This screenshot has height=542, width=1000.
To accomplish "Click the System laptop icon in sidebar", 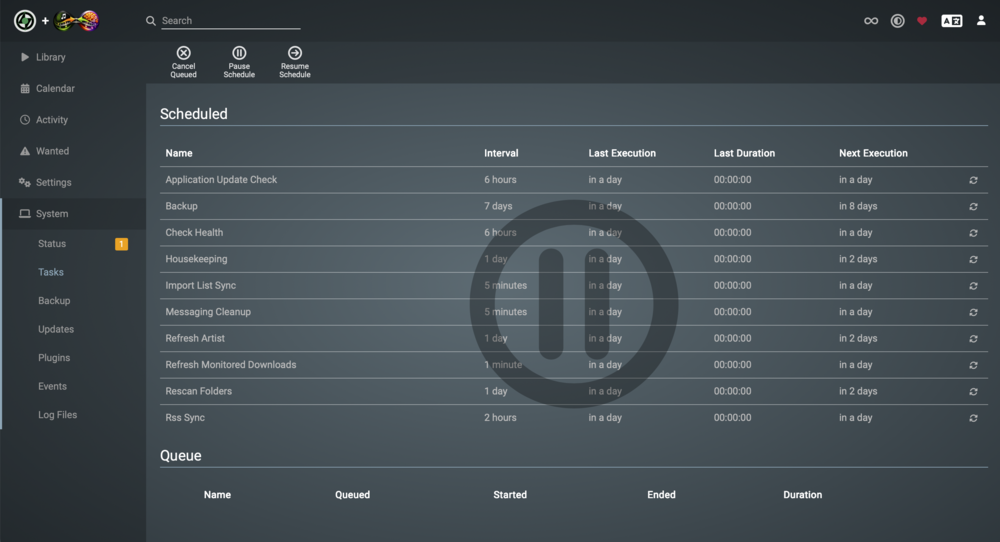I will click(25, 214).
